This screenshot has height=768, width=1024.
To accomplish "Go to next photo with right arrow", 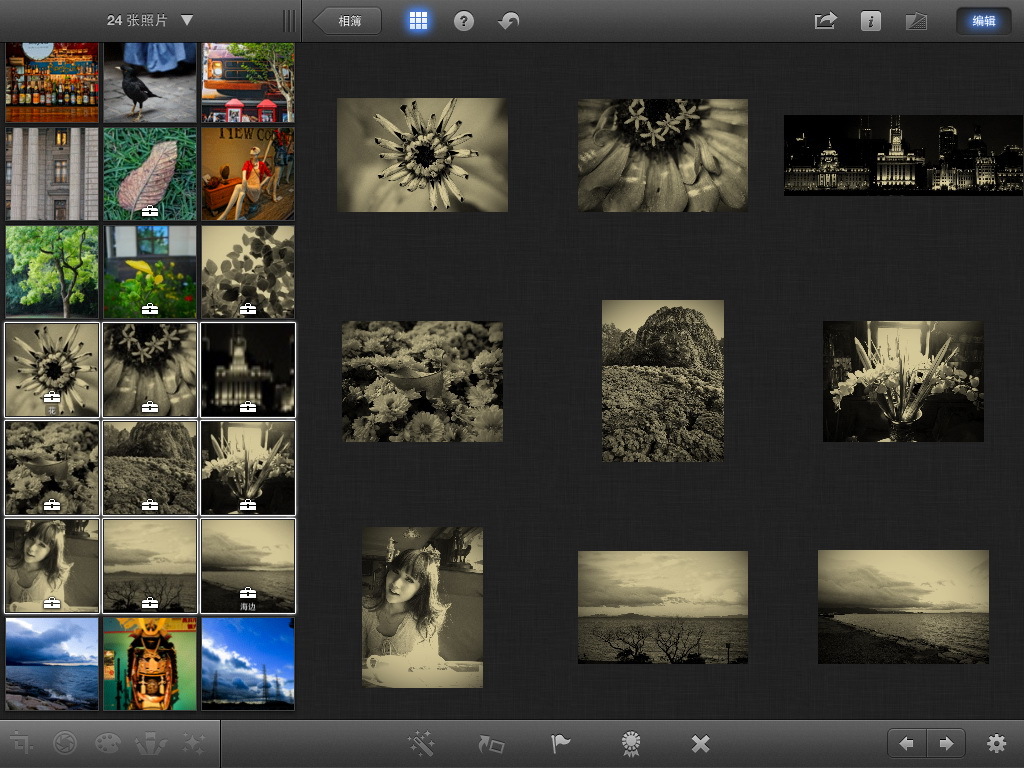I will tap(945, 743).
